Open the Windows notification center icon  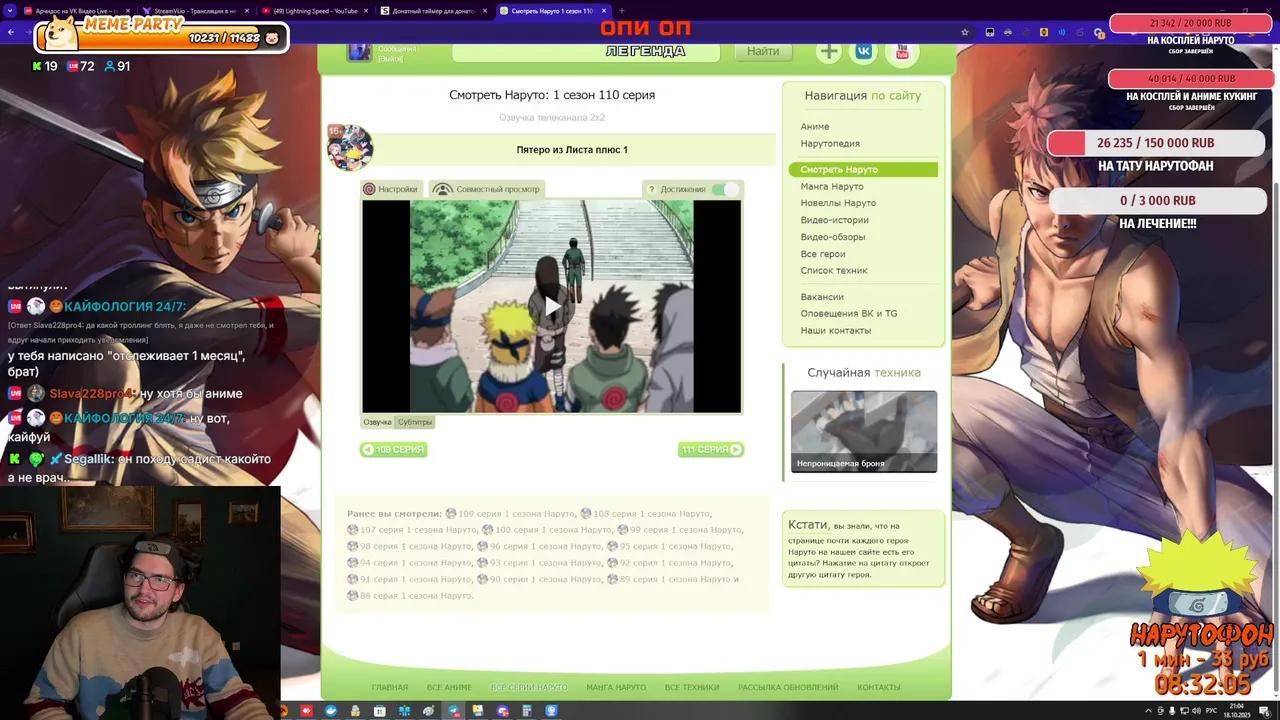pyautogui.click(x=1267, y=711)
